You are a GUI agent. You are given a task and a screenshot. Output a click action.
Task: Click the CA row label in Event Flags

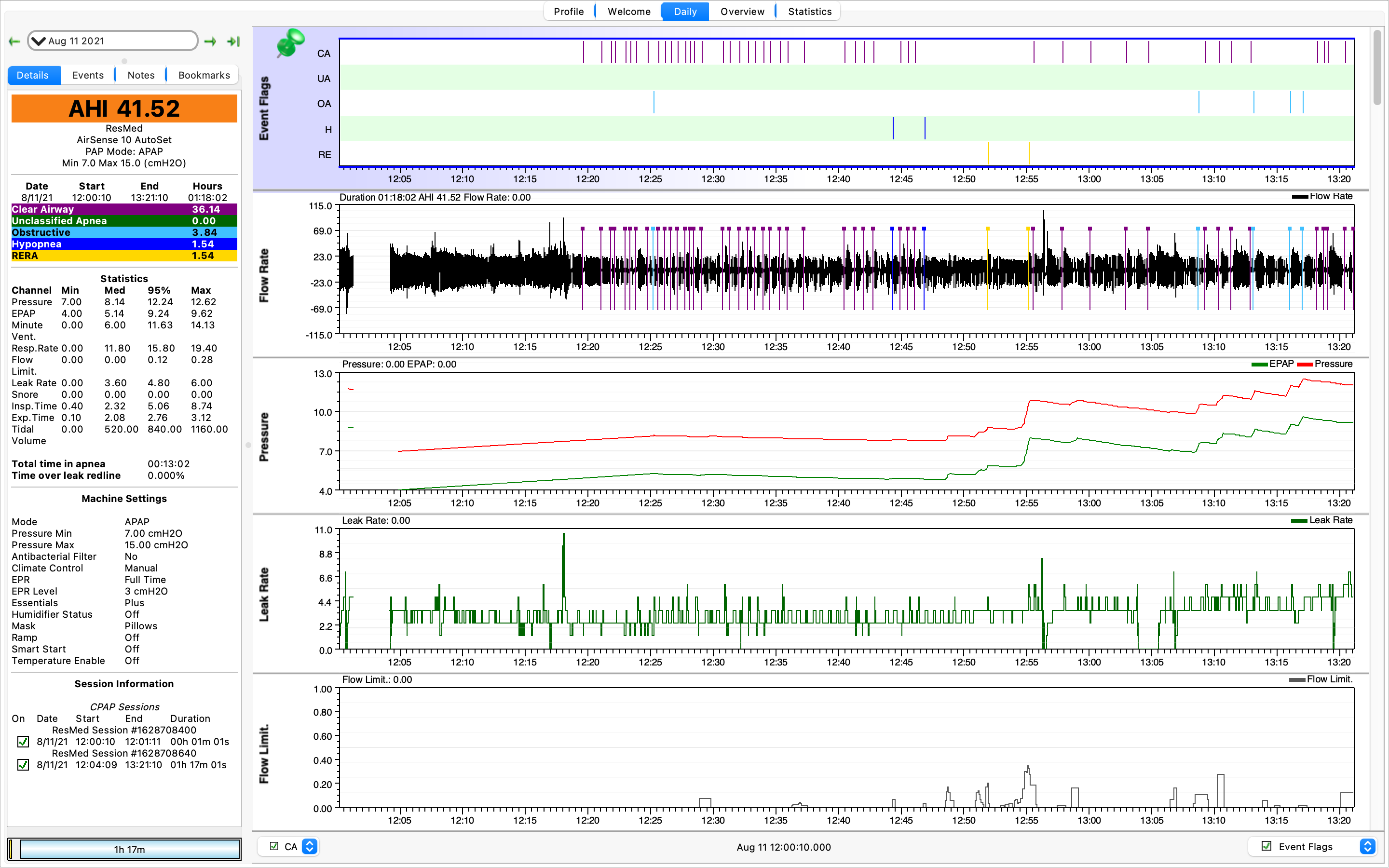[x=324, y=54]
